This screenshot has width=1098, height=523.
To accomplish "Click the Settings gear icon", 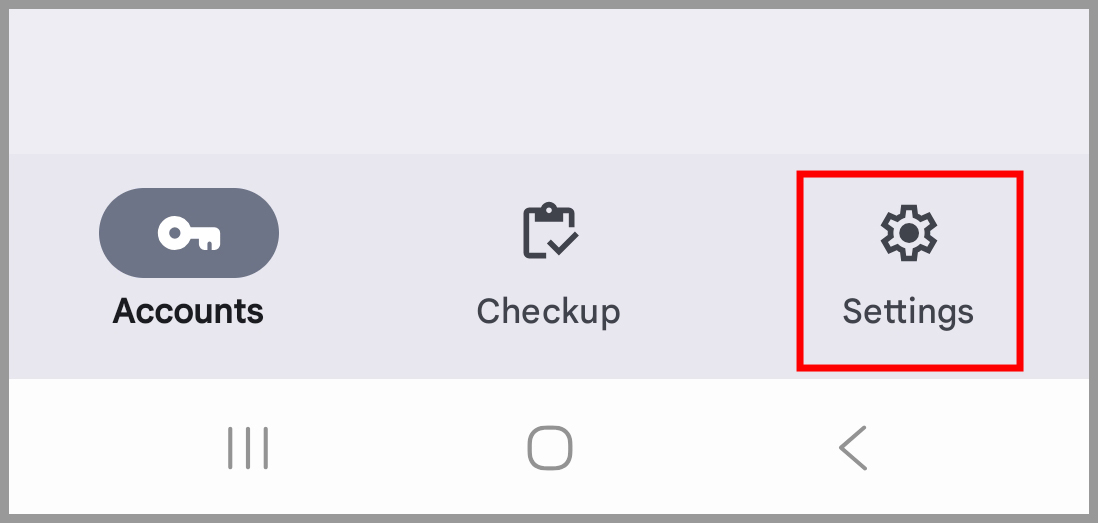I will click(908, 233).
